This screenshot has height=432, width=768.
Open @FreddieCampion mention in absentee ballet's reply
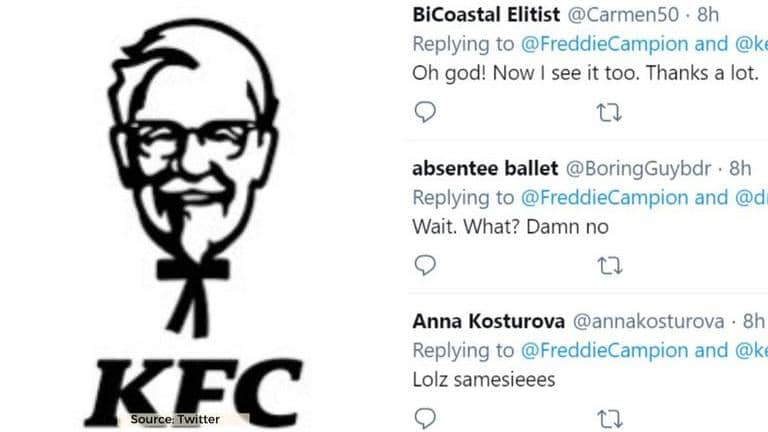604,197
